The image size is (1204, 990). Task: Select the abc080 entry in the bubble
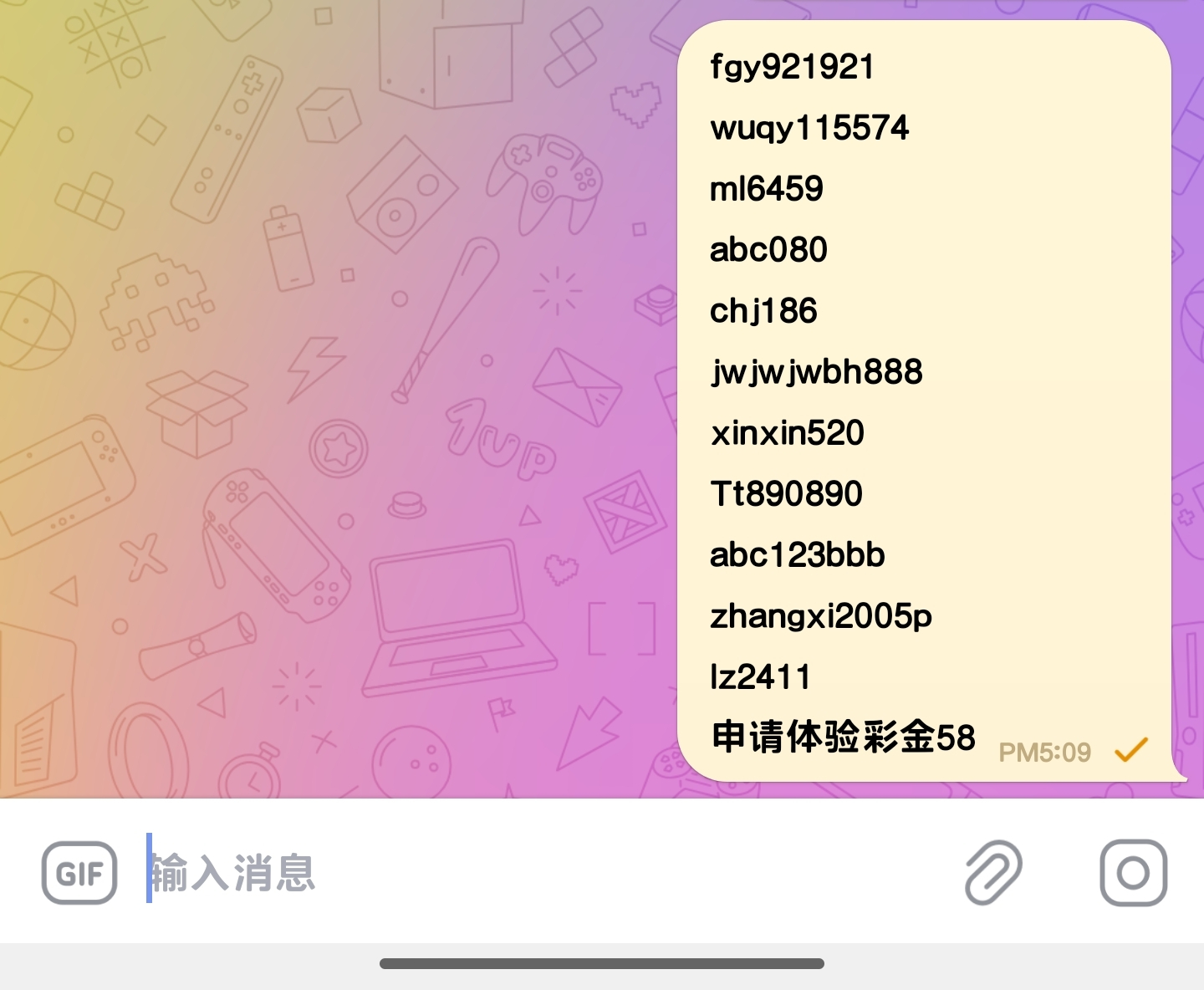pos(768,250)
